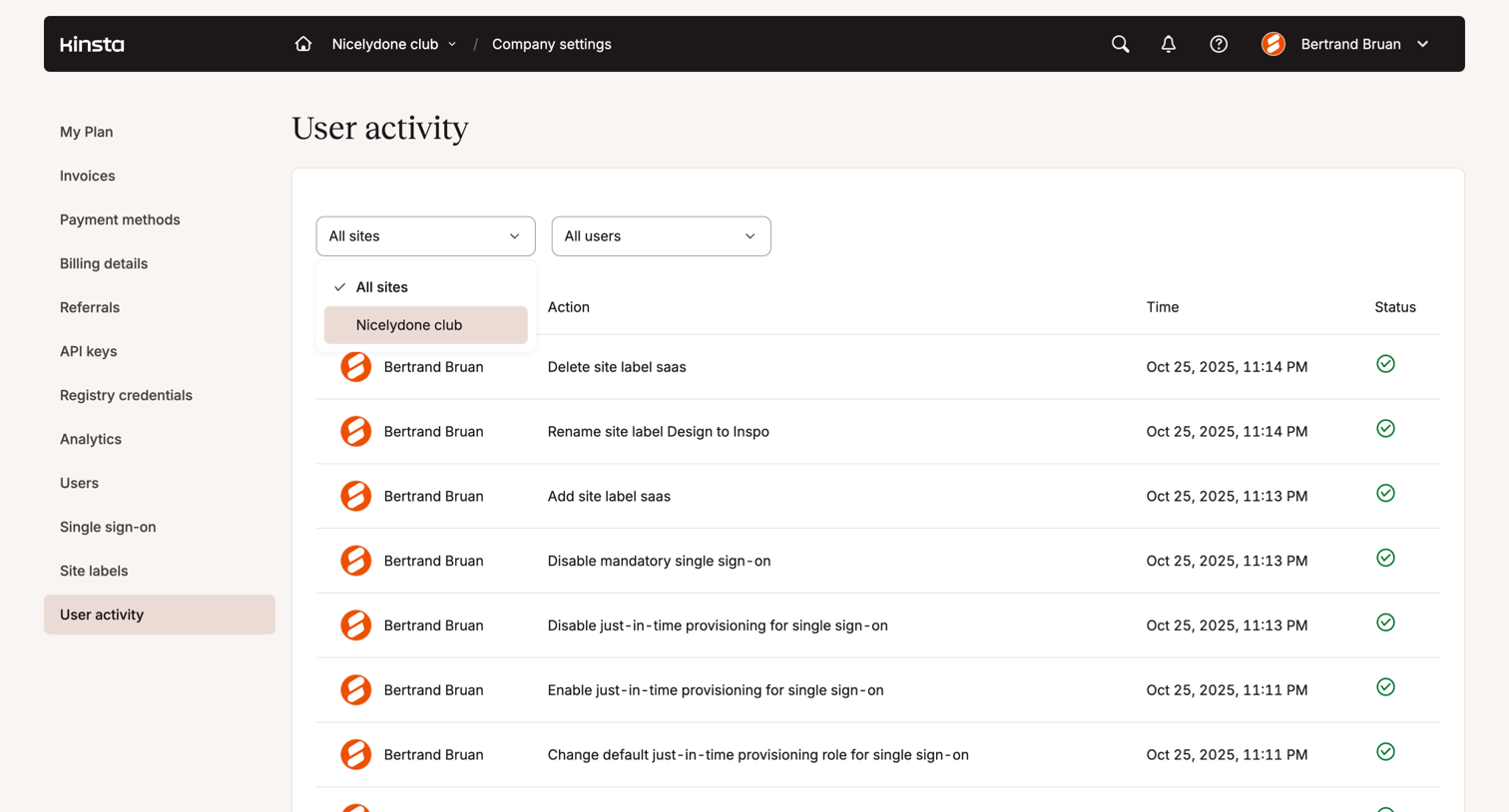The width and height of the screenshot is (1509, 812).
Task: Open My Plan in the sidebar
Action: (x=87, y=132)
